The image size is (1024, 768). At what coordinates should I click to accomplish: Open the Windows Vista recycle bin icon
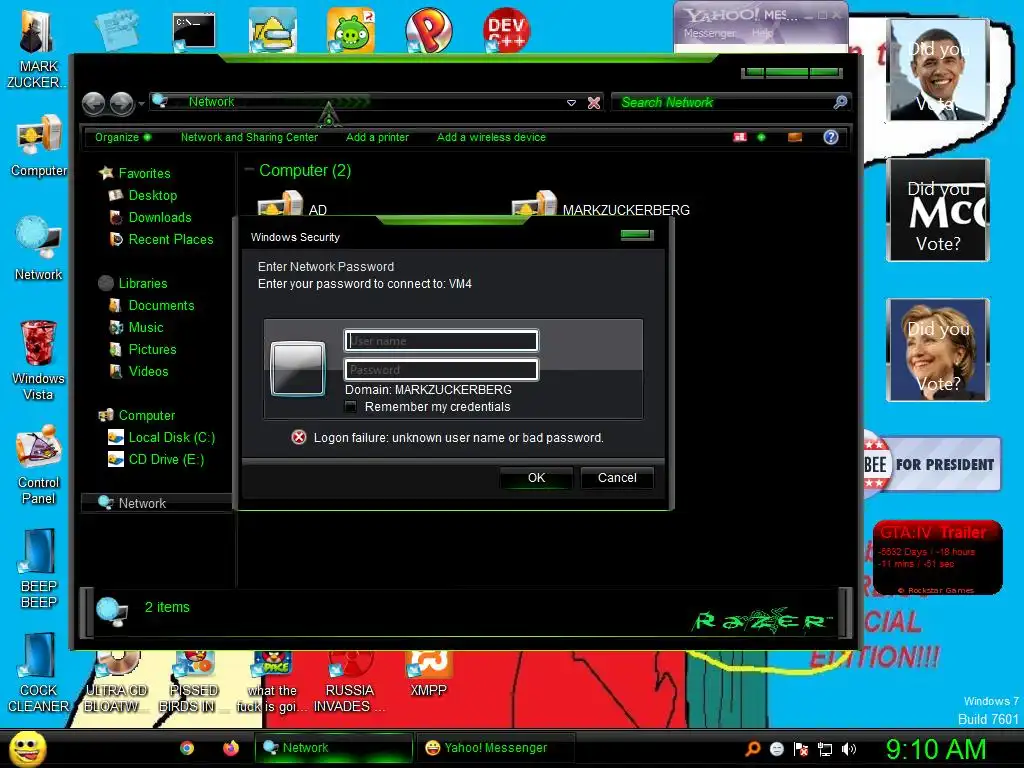click(x=38, y=360)
